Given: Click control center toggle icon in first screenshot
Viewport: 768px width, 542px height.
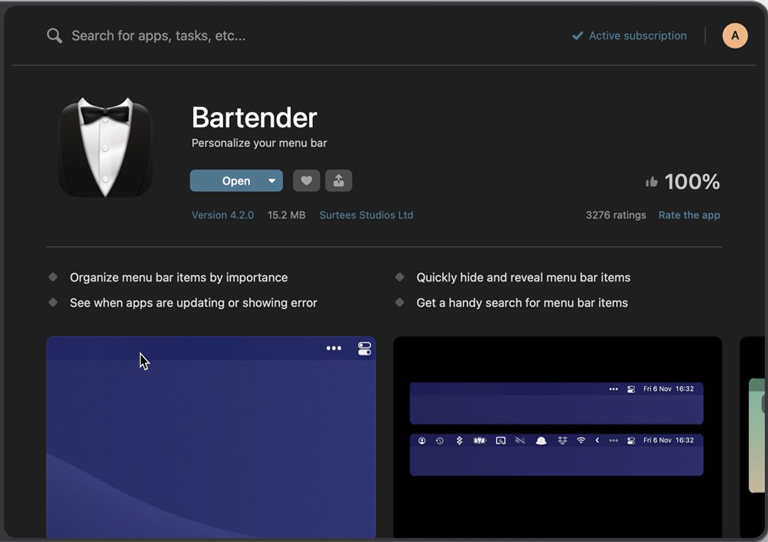Looking at the screenshot, I should [x=364, y=349].
